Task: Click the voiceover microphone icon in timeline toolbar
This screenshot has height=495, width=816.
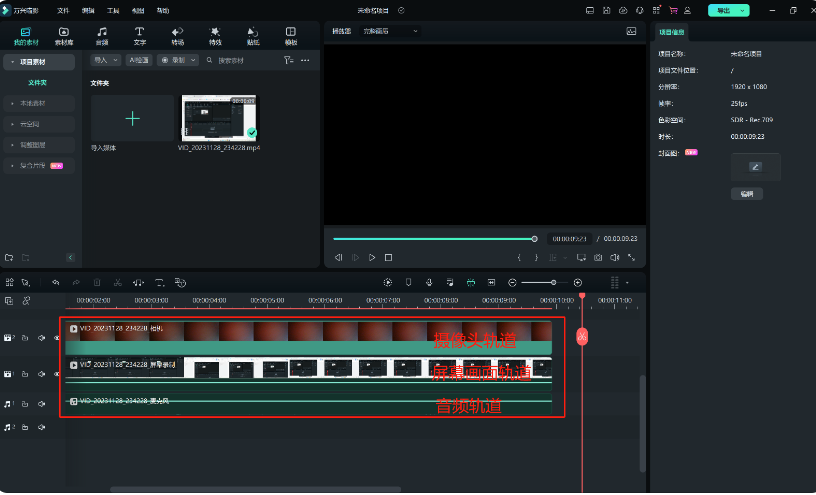Action: coord(429,283)
